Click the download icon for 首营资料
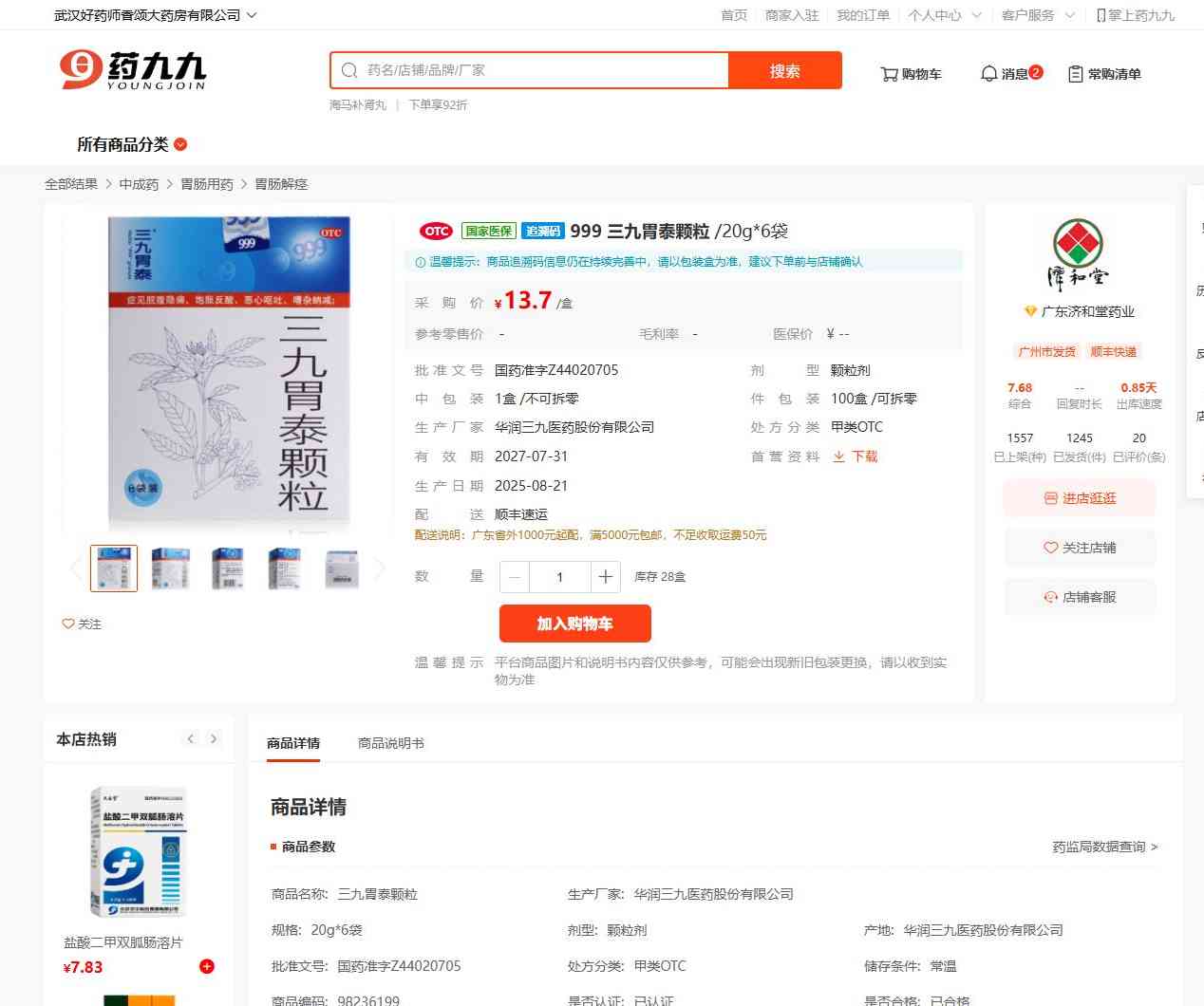 coord(838,456)
